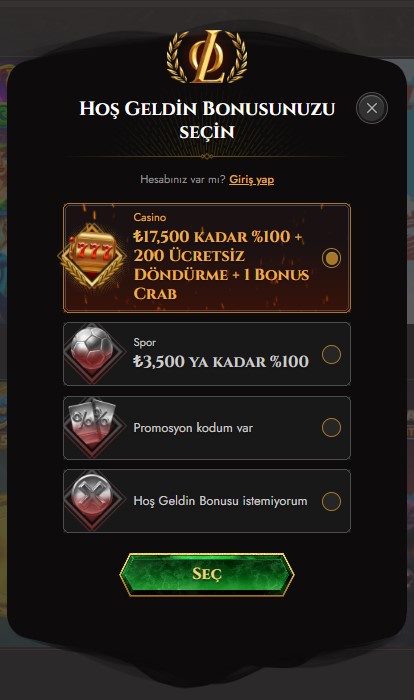The image size is (414, 700).
Task: Click the ₺17,500 casino bonus title text
Action: [x=222, y=265]
